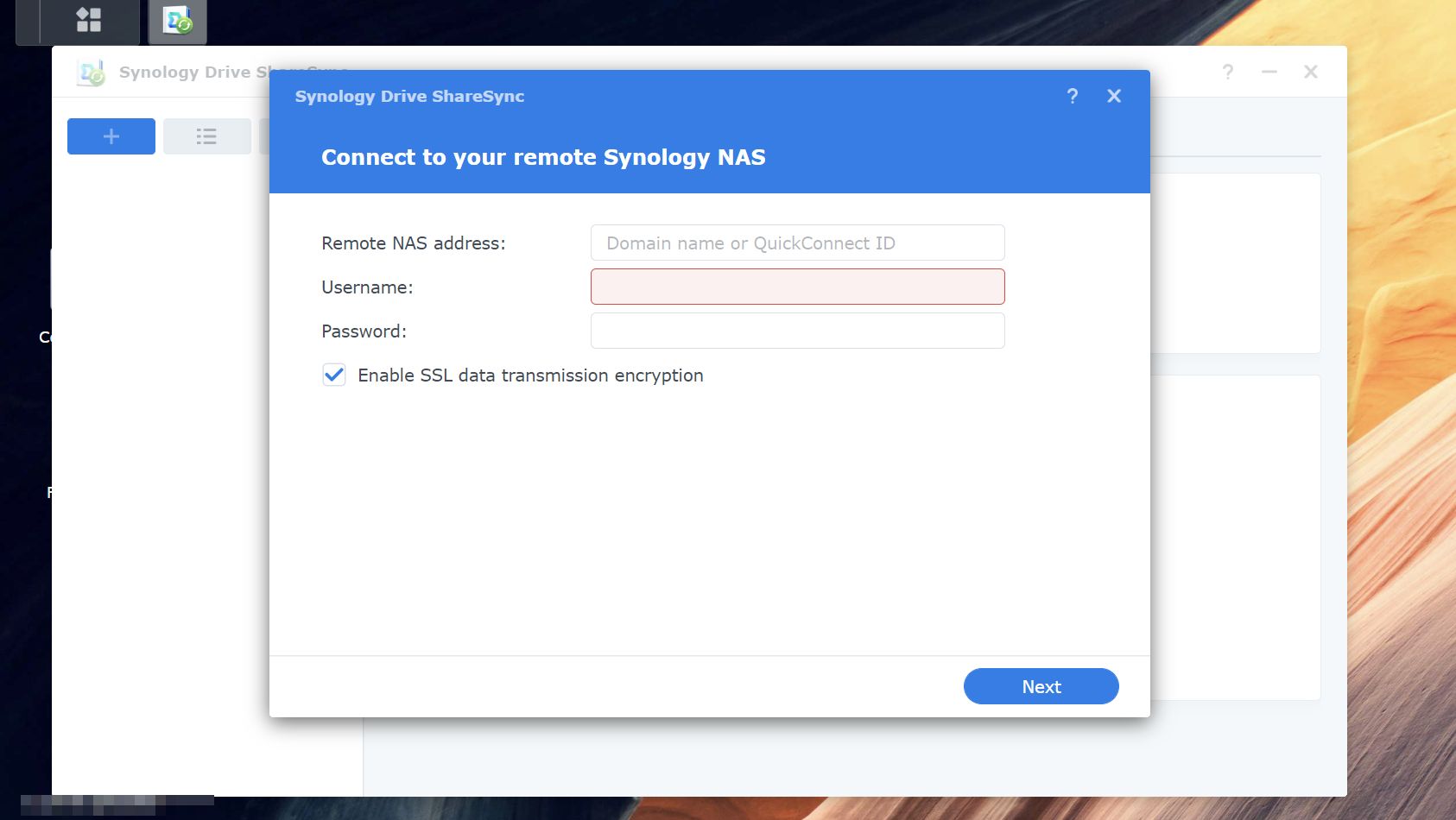The image size is (1456, 820).
Task: Open the task list view button in ShareSync window
Action: [x=206, y=136]
